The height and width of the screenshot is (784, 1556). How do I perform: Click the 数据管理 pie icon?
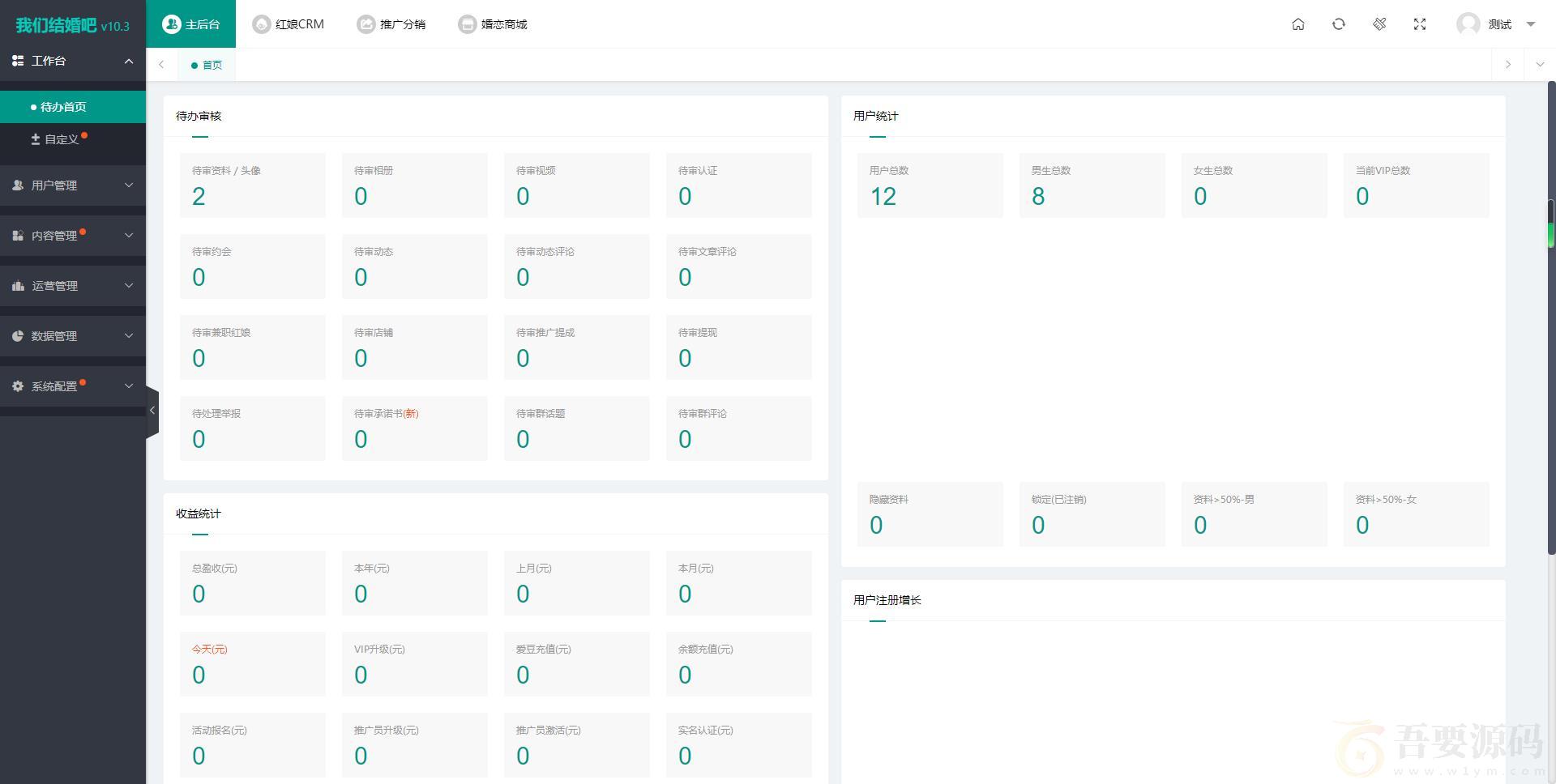coord(18,336)
